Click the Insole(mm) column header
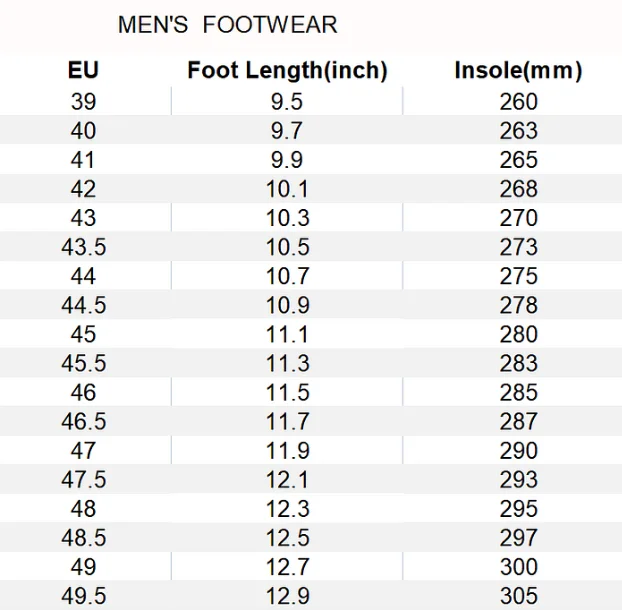The image size is (622, 610). pos(518,71)
